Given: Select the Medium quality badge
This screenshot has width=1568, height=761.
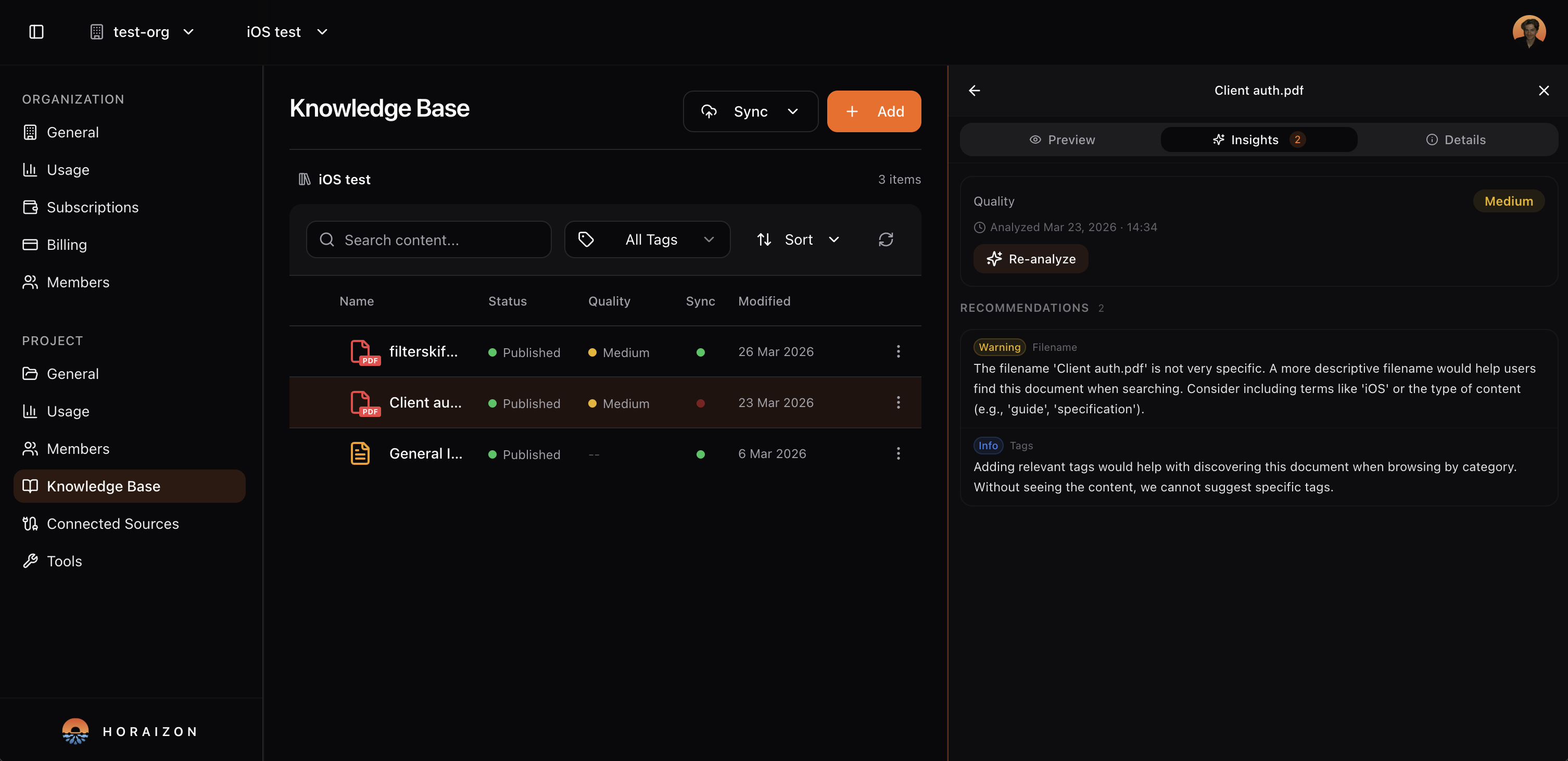Looking at the screenshot, I should (x=1508, y=201).
